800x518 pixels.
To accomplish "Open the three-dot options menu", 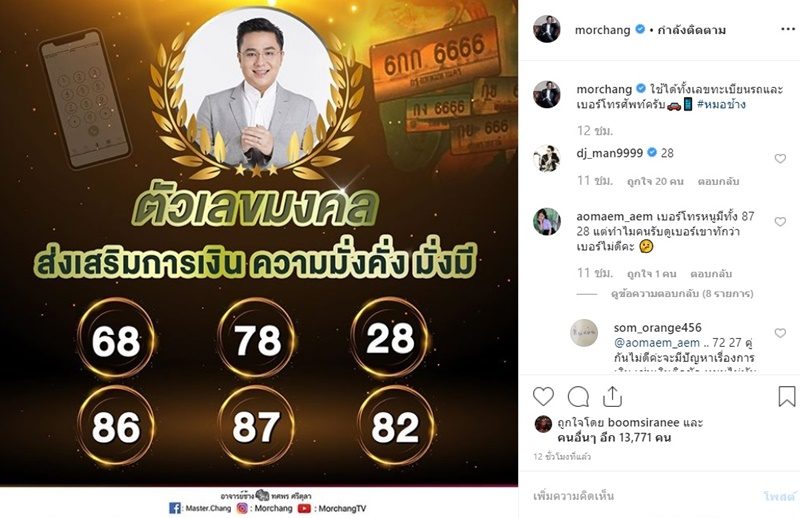I will pyautogui.click(x=788, y=29).
